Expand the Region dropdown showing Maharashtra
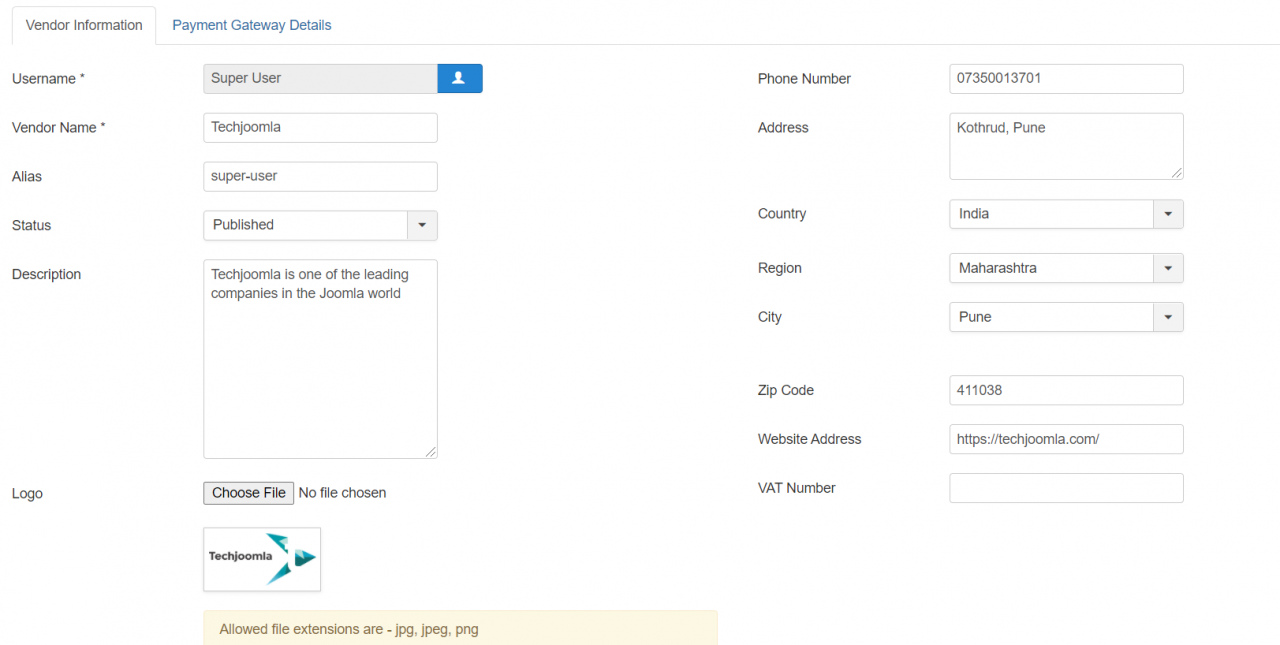The height and width of the screenshot is (645, 1280). 1065,268
